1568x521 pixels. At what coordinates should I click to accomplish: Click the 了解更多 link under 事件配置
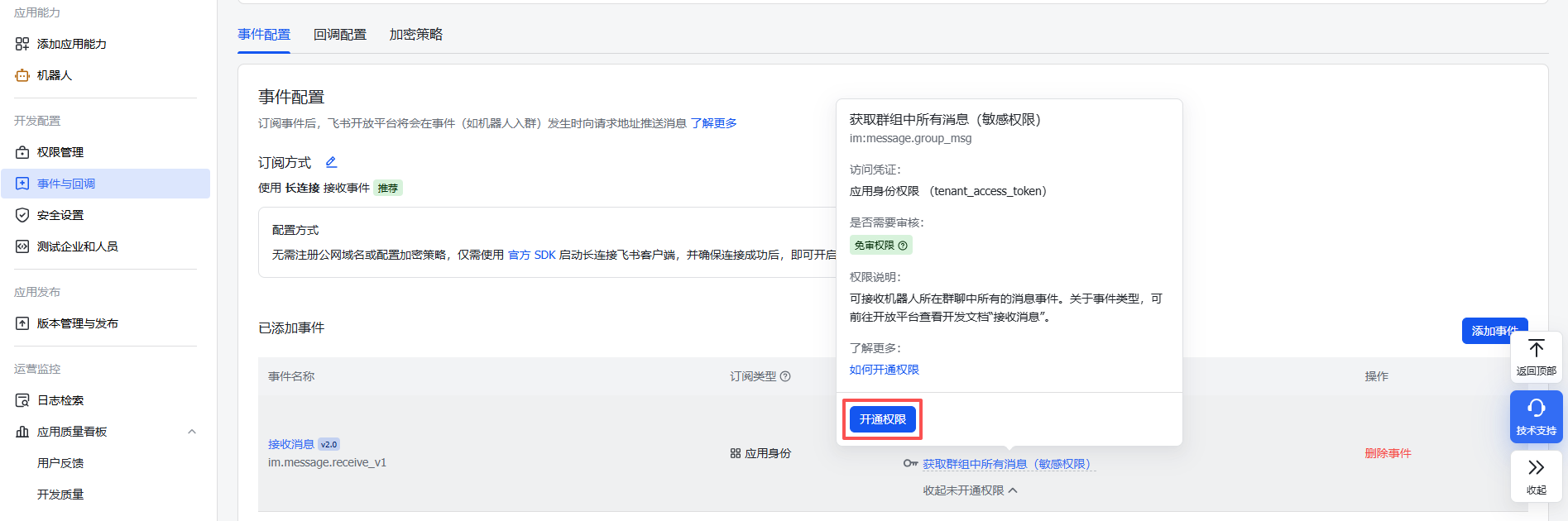coord(713,123)
